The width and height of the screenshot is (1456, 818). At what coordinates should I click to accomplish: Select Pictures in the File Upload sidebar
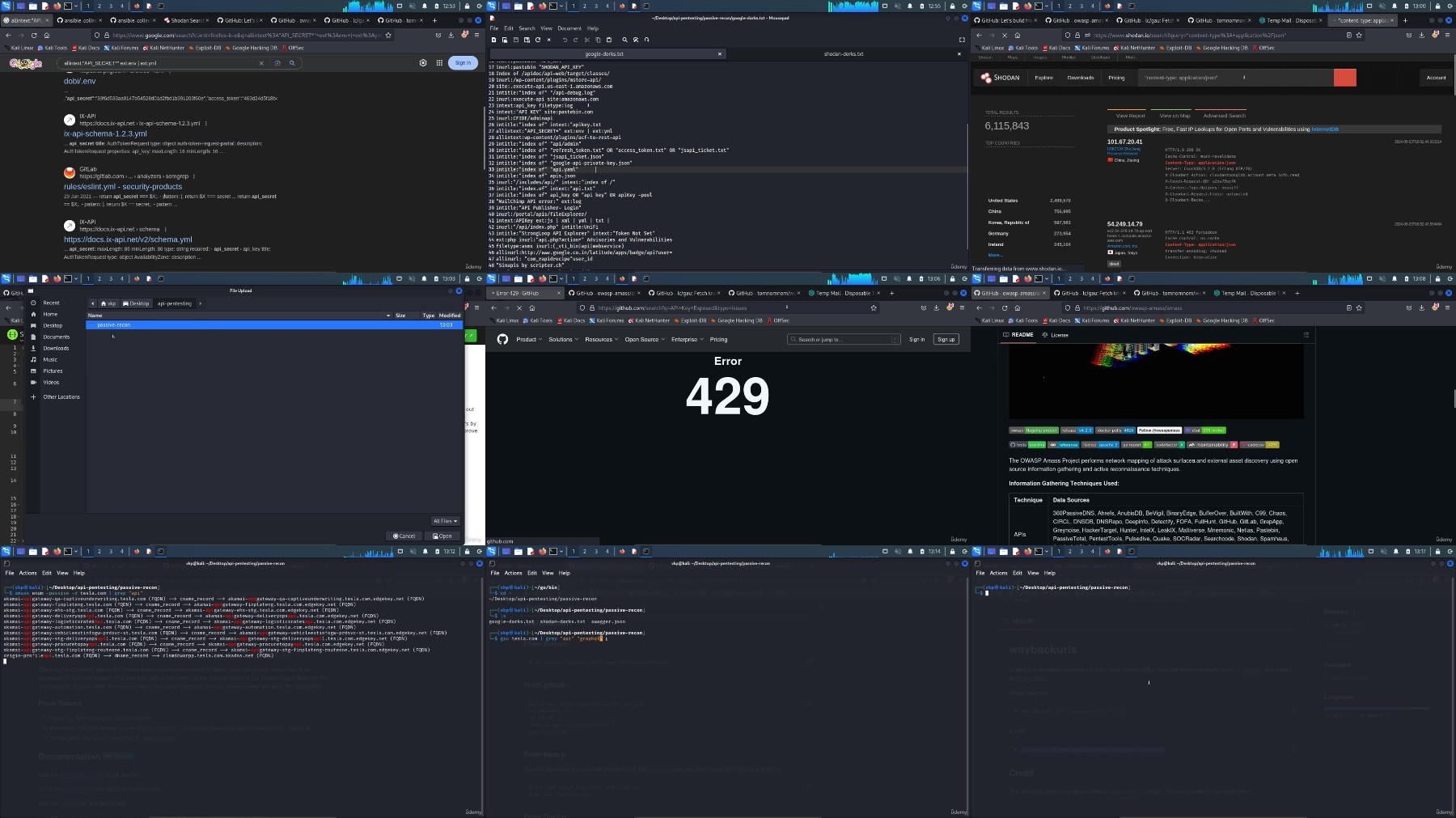(53, 371)
